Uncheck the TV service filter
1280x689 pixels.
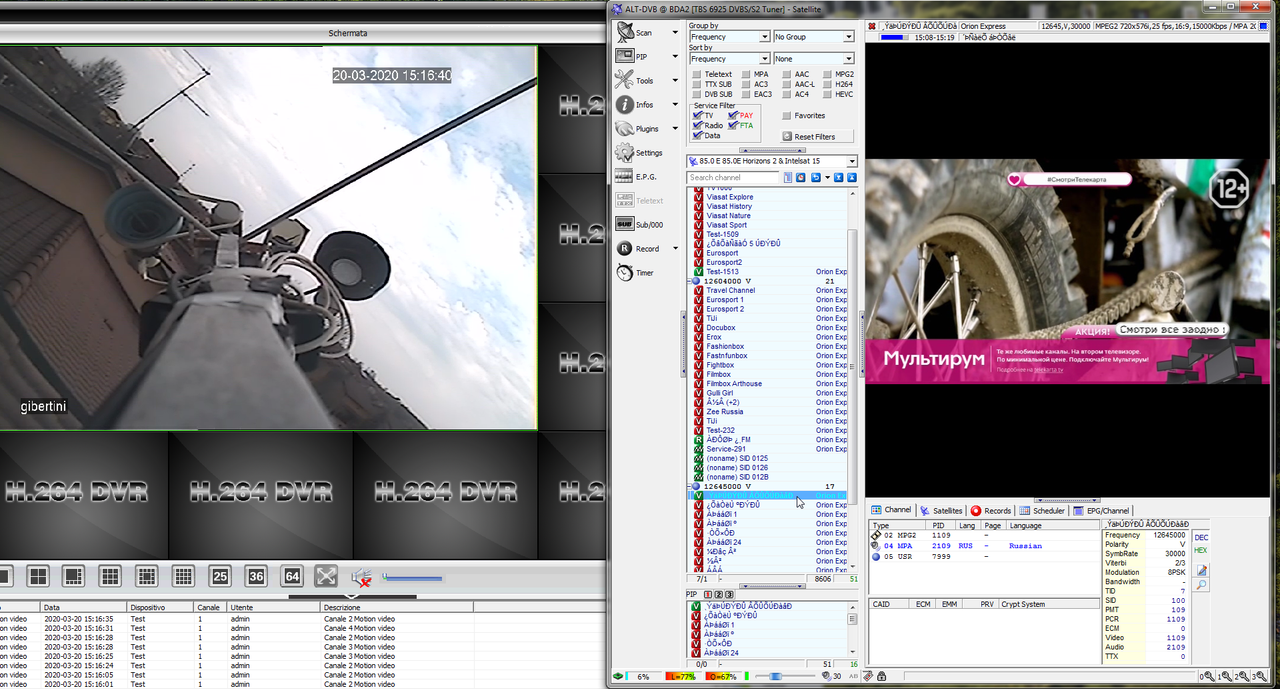click(698, 115)
